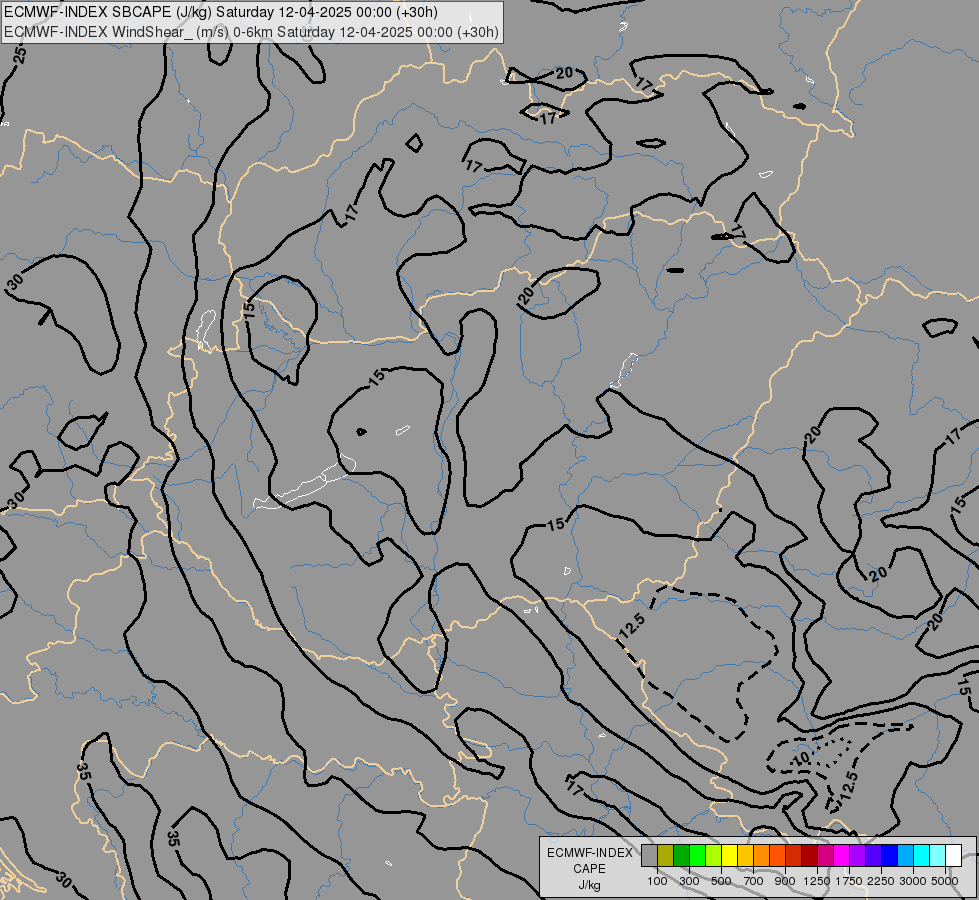979x900 pixels.
Task: Select the bright green legend swatch
Action: click(697, 855)
